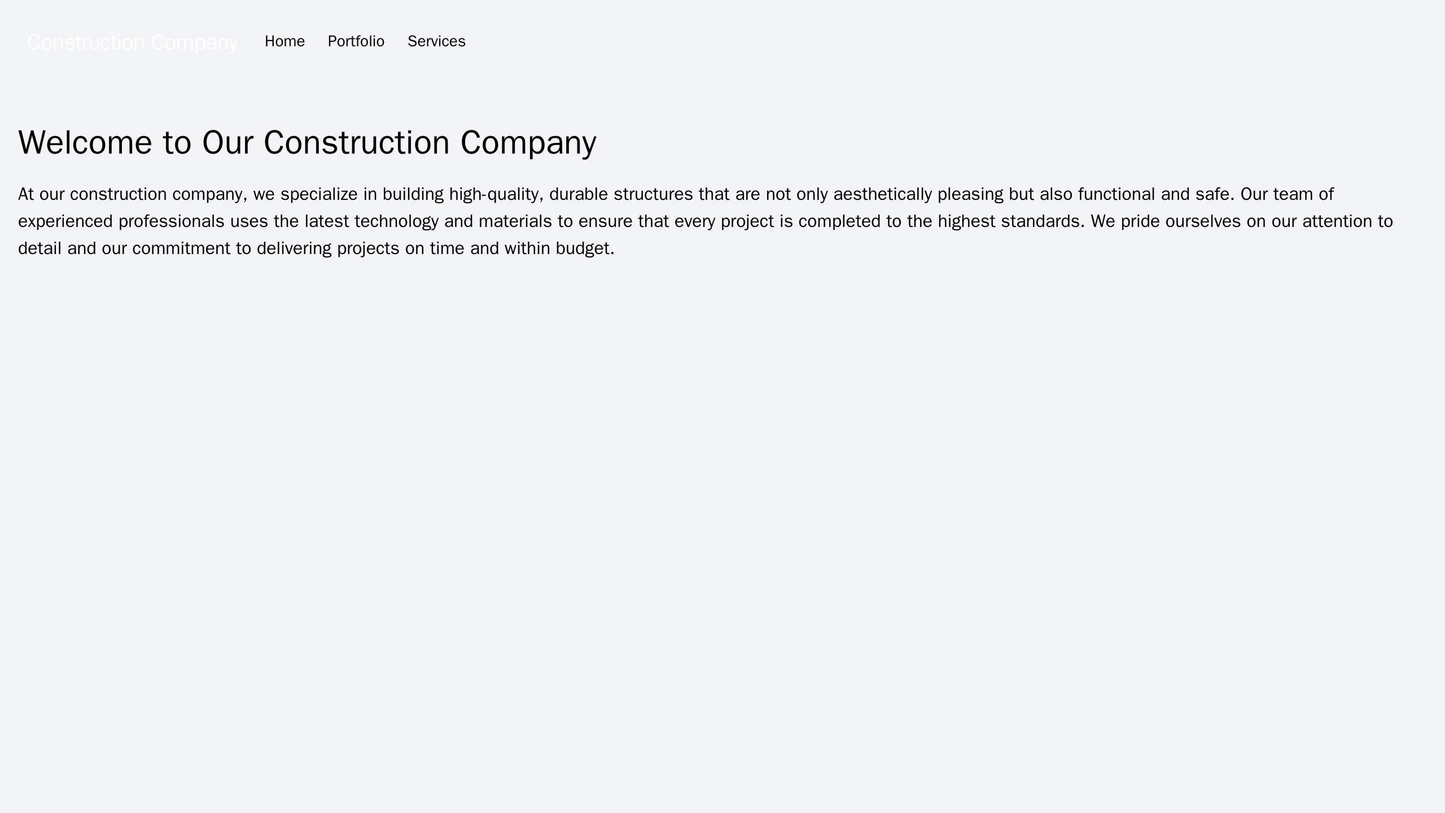Click the header region beside the links
This screenshot has height=813, width=1445.
900,41
